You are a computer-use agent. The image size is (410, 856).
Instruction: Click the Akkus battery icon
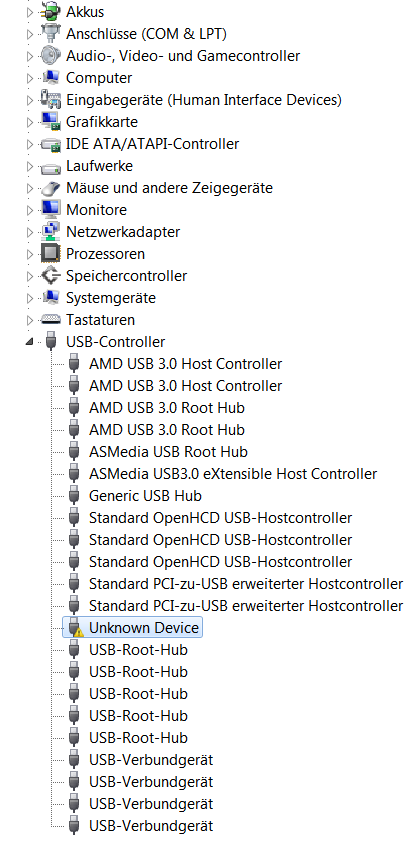point(50,11)
